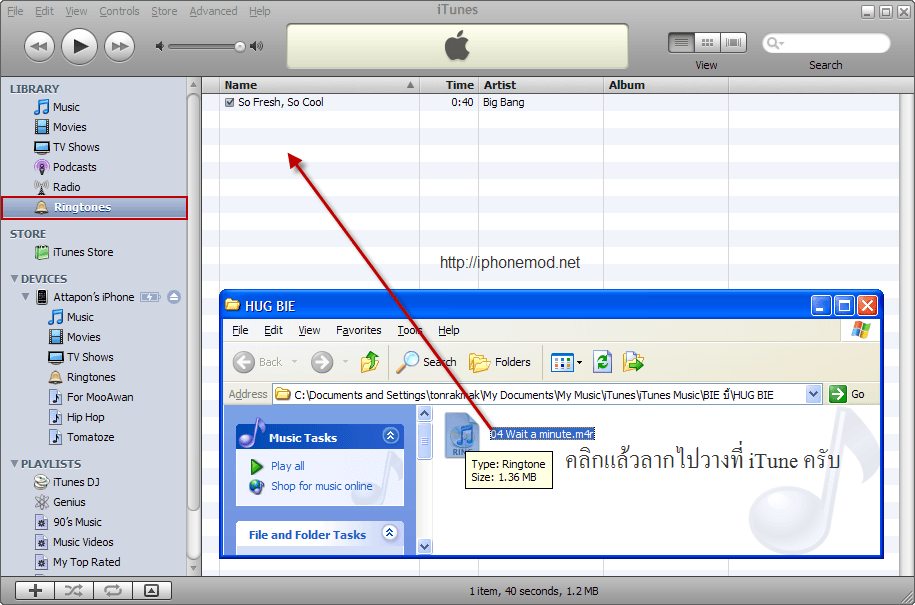
Task: Open the Explorer address bar dropdown arrow
Action: pos(813,394)
